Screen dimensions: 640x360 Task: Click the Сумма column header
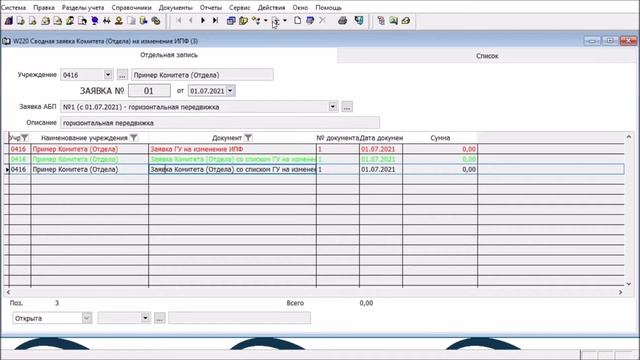click(440, 138)
